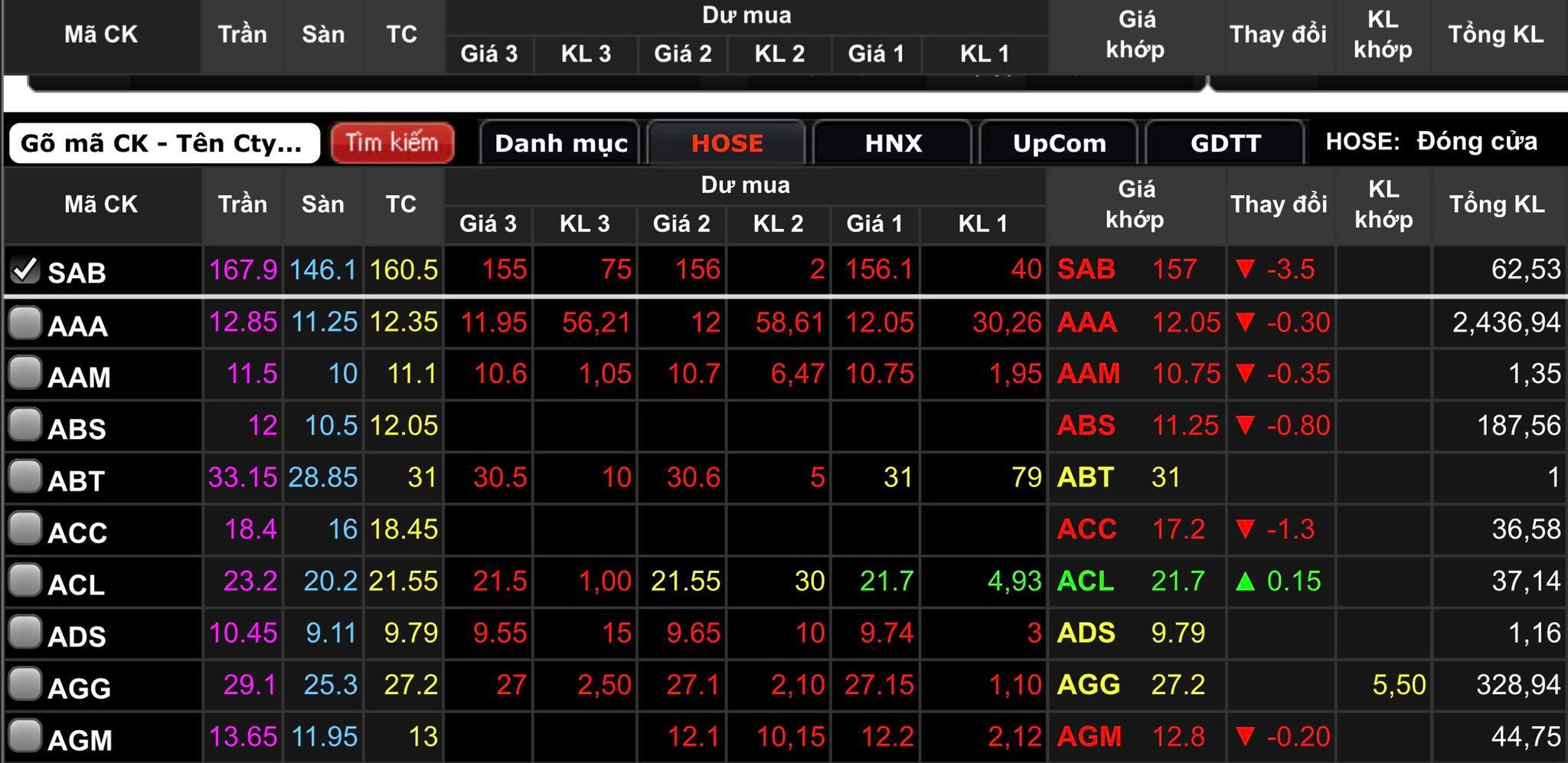Switch to the HNX tab
The width and height of the screenshot is (1568, 763).
(x=893, y=143)
